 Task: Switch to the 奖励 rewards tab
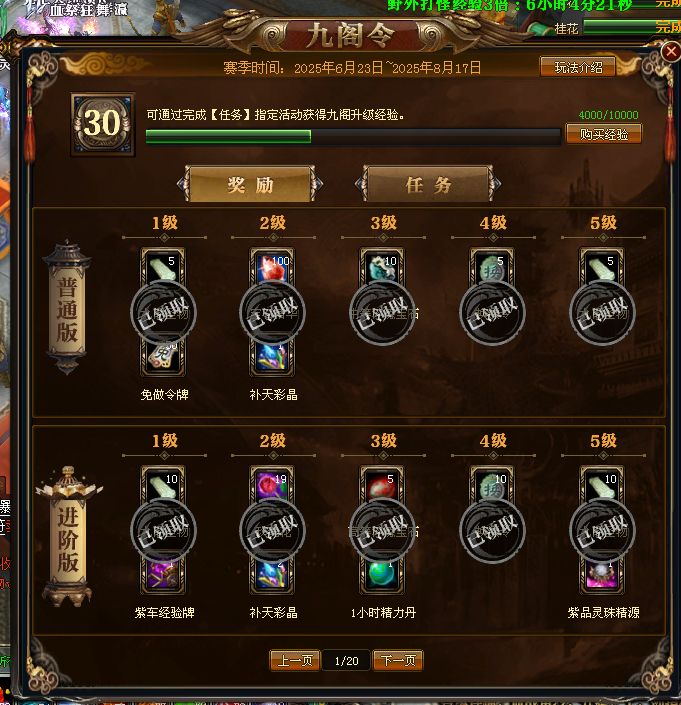click(x=250, y=184)
